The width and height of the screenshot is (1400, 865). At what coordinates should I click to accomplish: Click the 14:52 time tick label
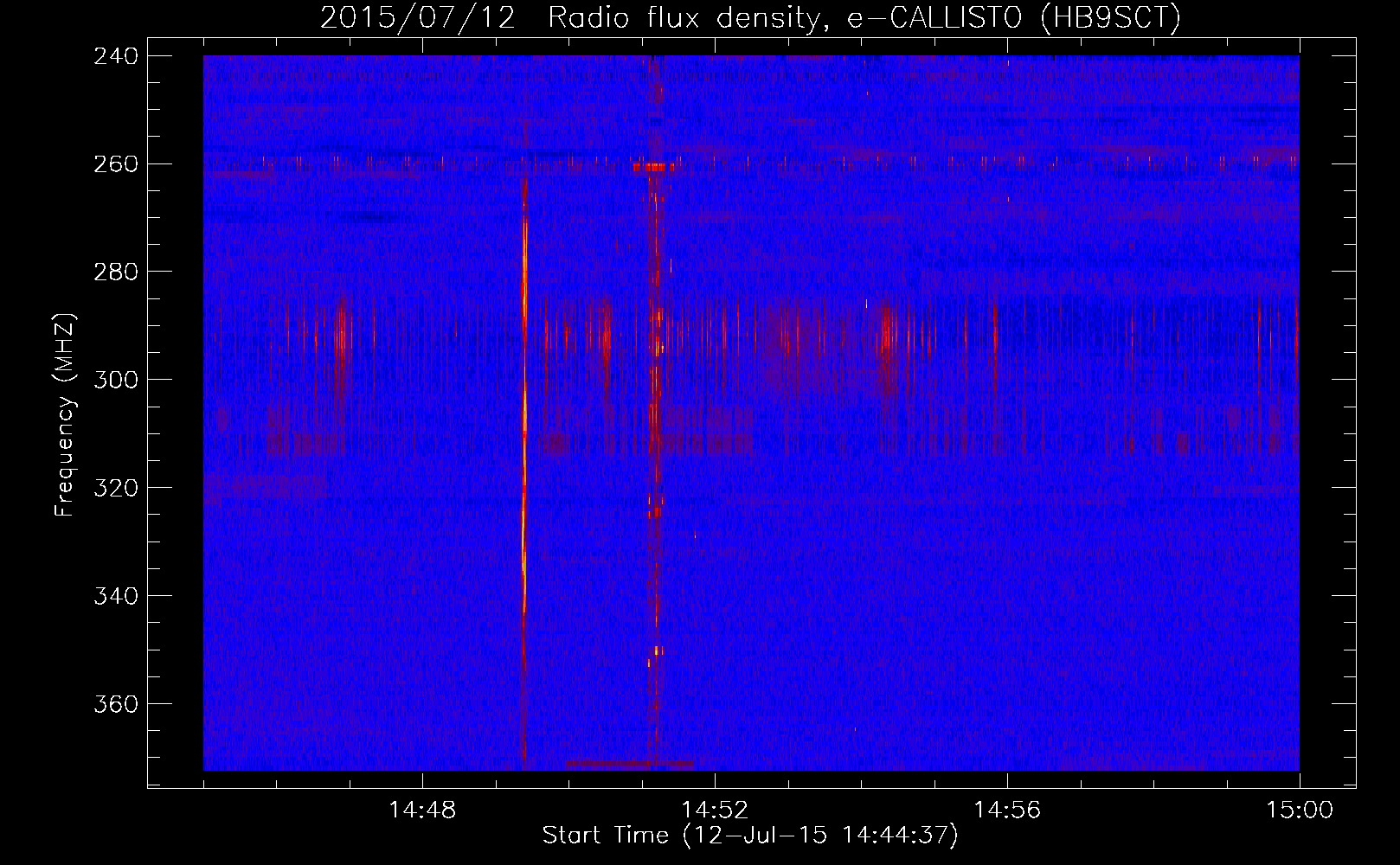tap(715, 811)
